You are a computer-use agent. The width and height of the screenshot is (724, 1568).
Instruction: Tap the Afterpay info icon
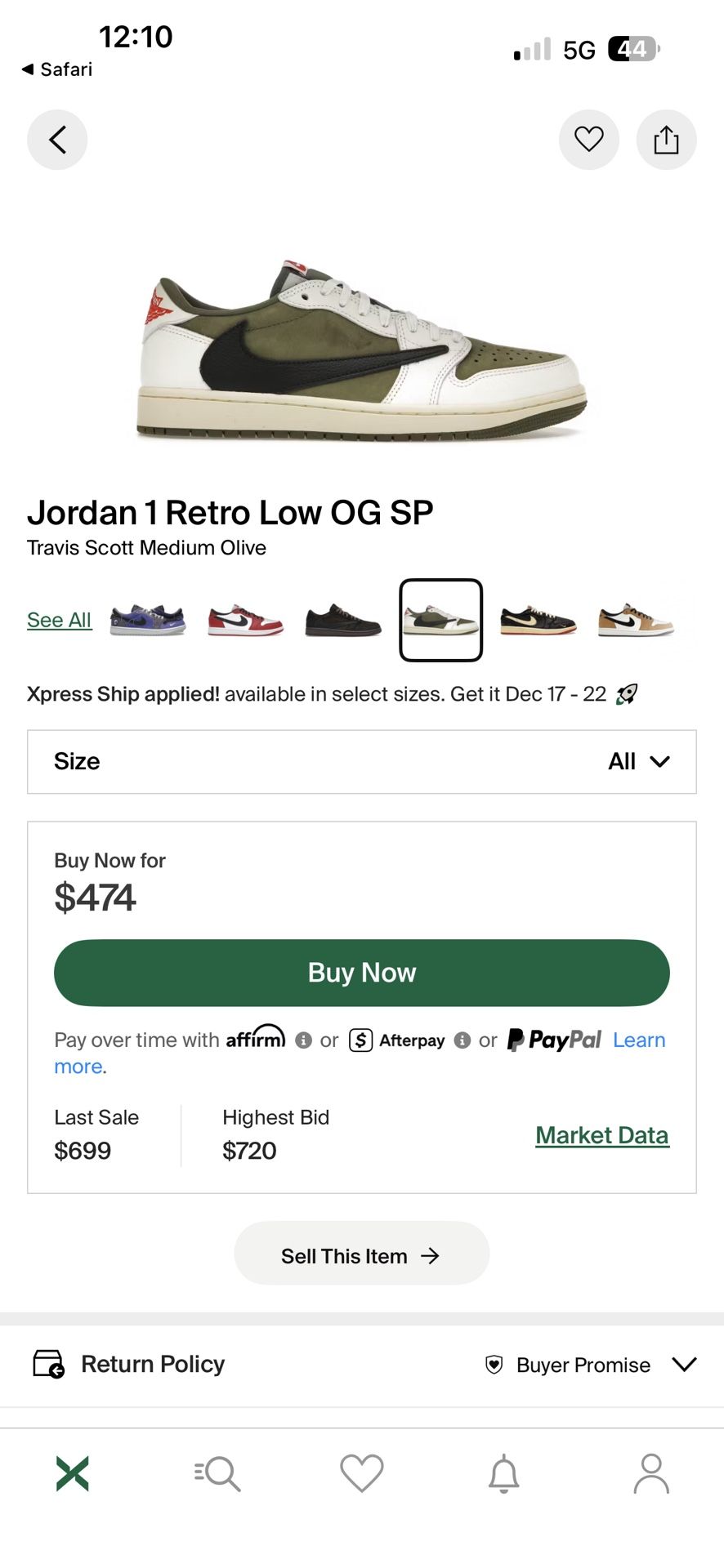pos(463,1041)
